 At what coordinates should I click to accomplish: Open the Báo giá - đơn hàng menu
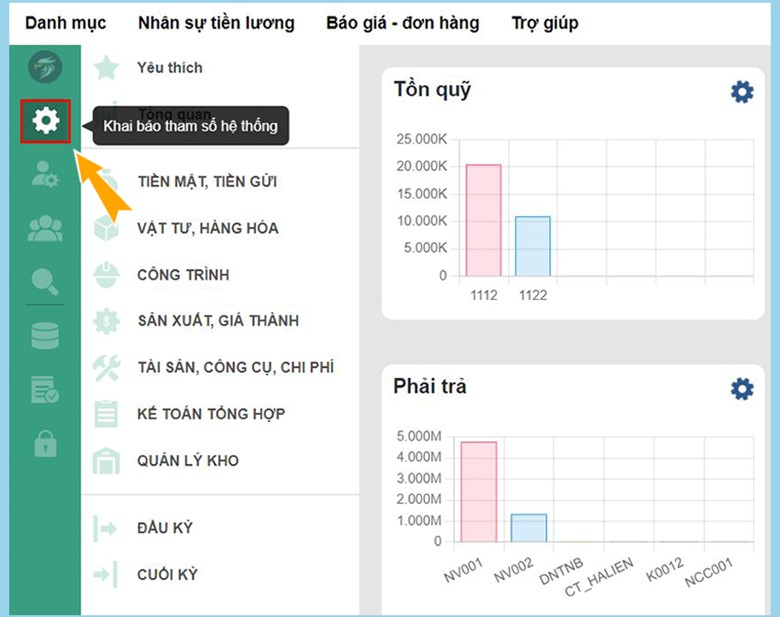402,22
